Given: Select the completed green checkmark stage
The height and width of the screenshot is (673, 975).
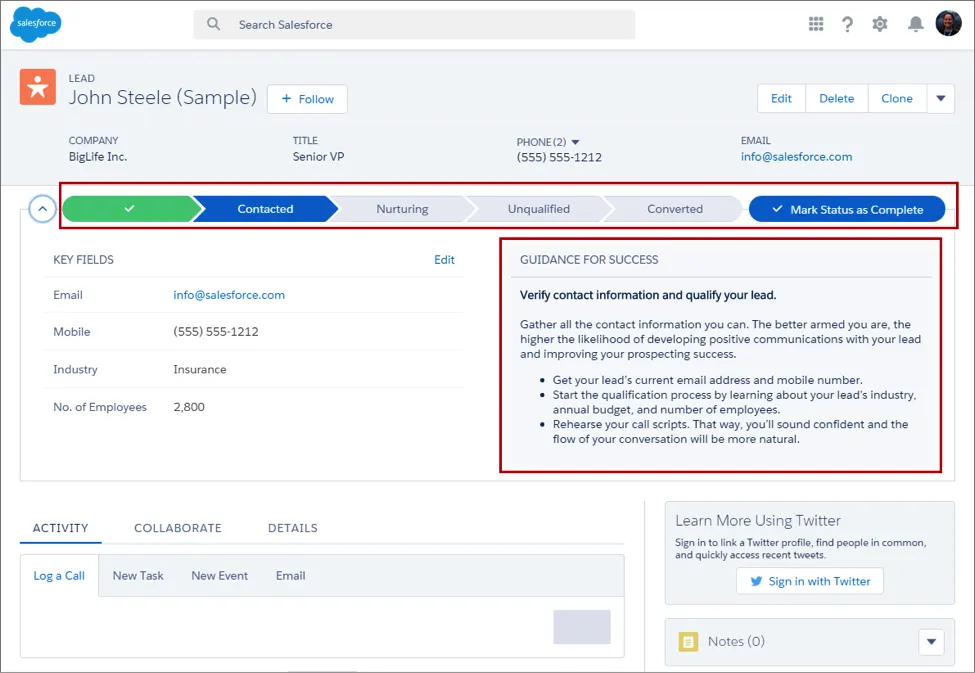Looking at the screenshot, I should point(128,209).
